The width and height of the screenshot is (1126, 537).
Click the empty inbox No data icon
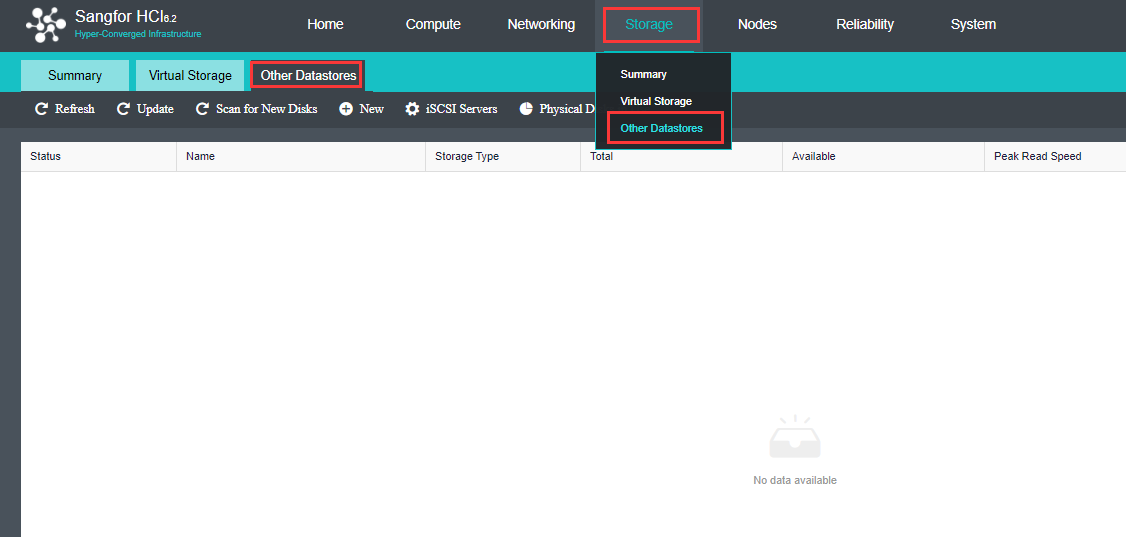click(x=795, y=436)
